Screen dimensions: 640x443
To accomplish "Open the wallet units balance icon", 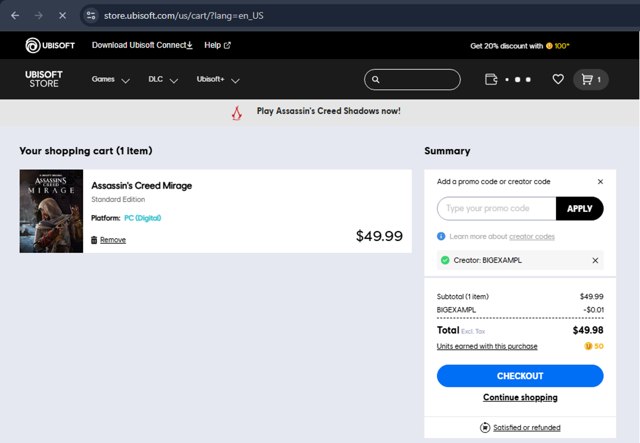I will [491, 79].
